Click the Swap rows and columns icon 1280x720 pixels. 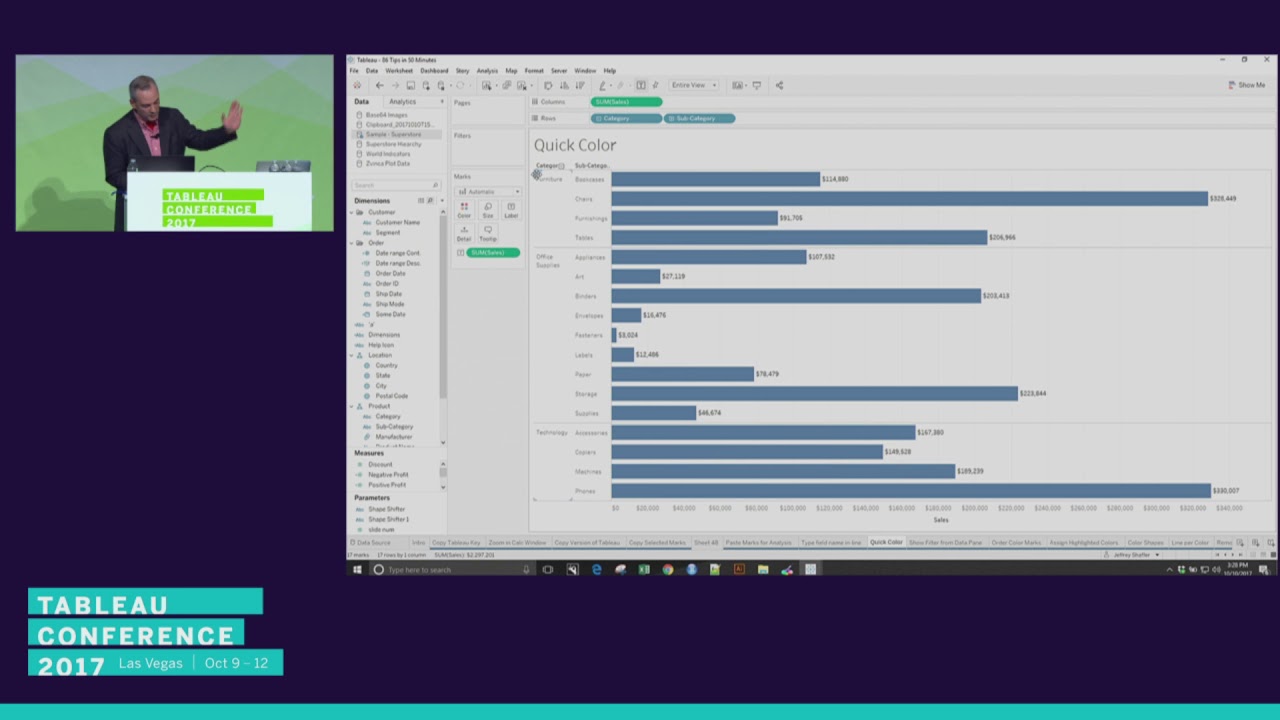pos(548,85)
